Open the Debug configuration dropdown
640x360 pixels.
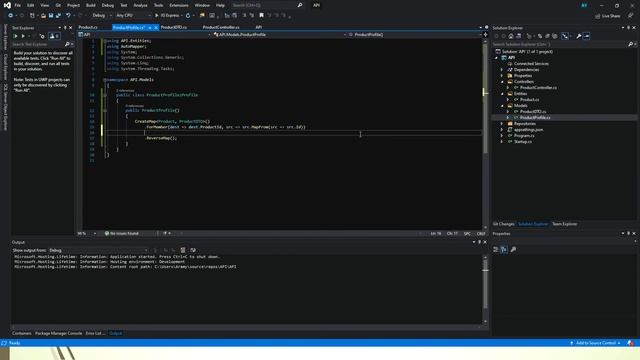tap(102, 16)
